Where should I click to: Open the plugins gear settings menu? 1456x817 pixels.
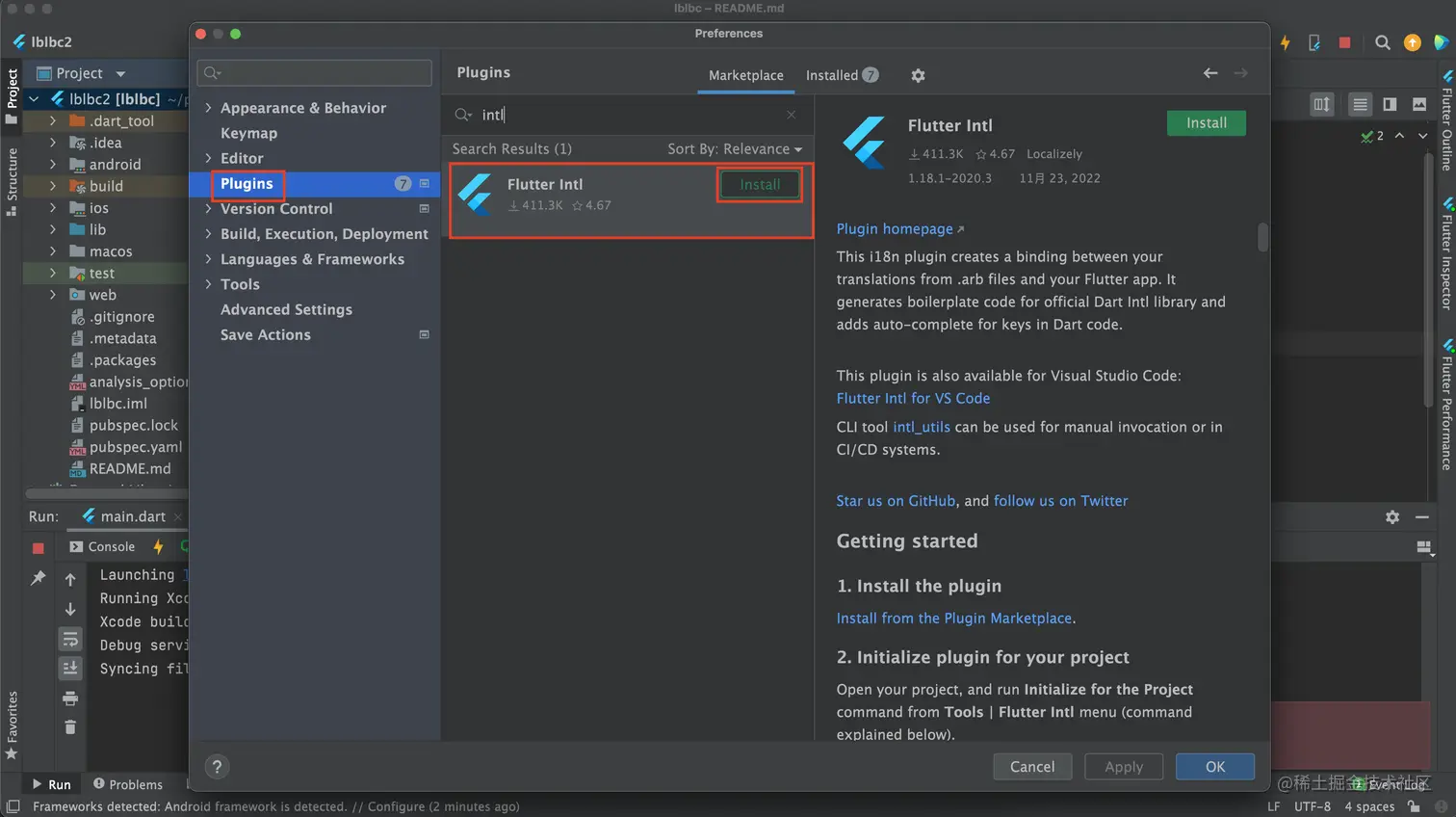pos(918,75)
